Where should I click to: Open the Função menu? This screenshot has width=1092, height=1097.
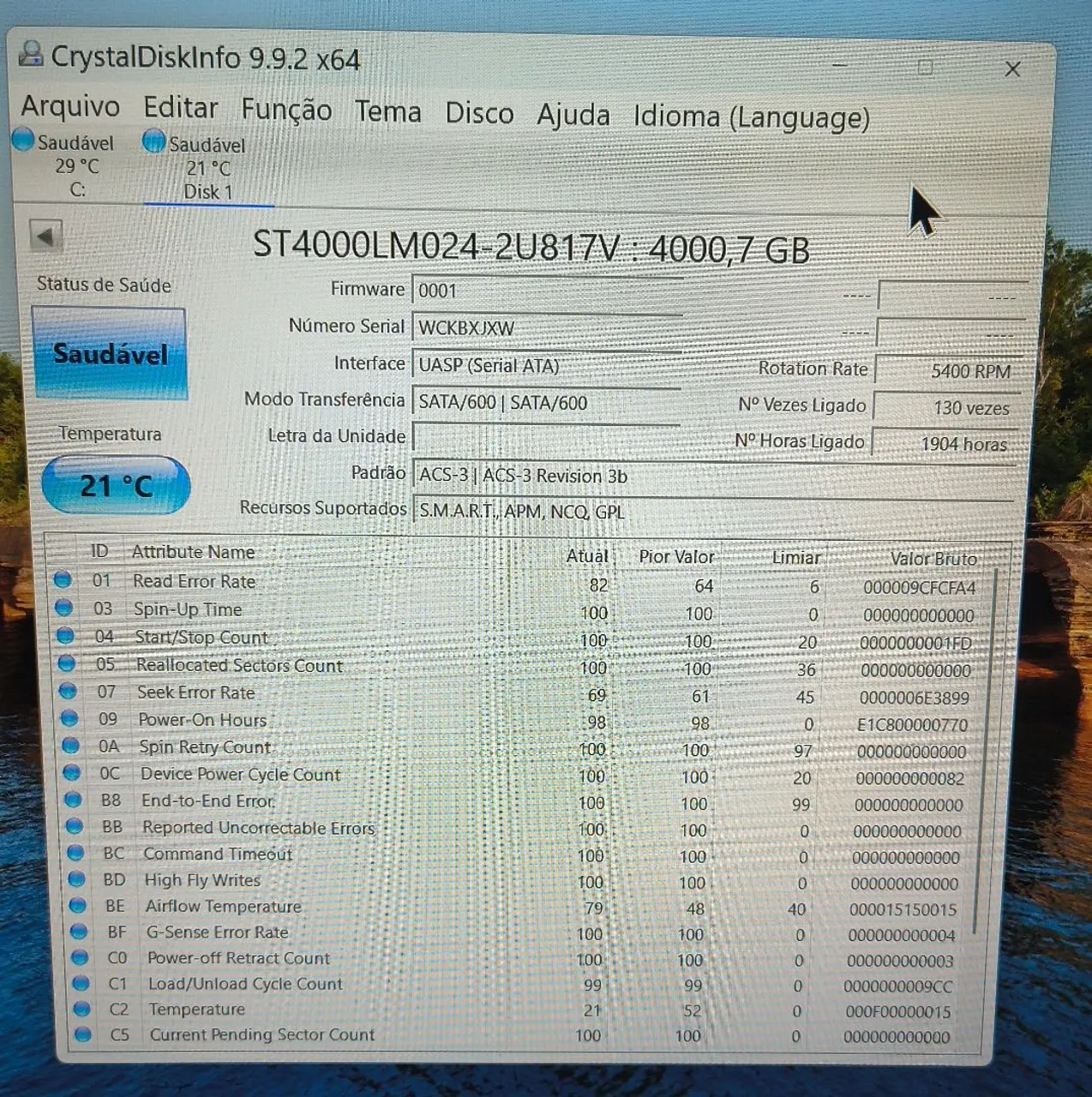pos(286,110)
